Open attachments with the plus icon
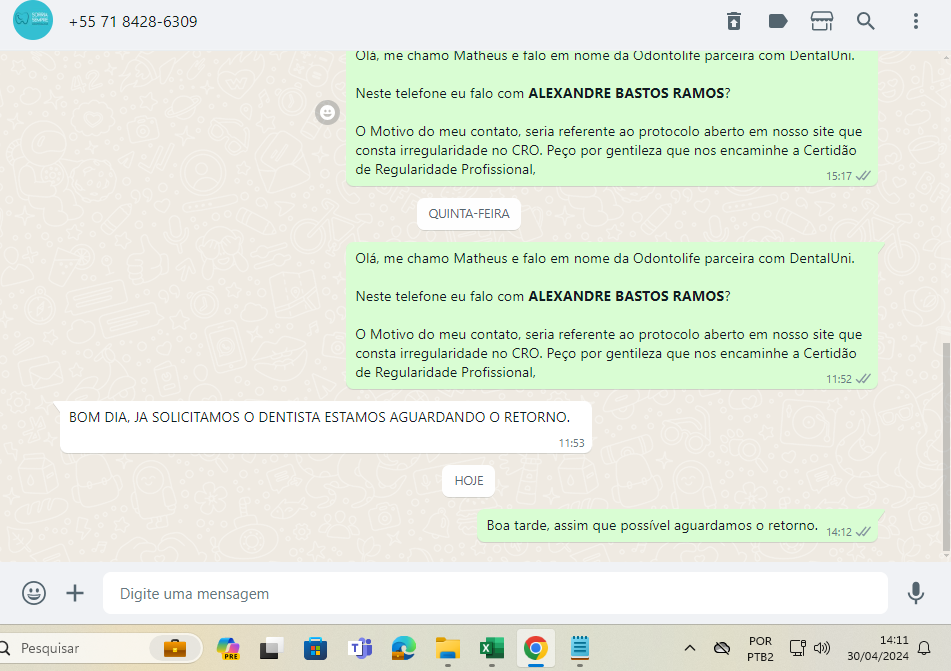Viewport: 951px width, 671px height. click(75, 593)
